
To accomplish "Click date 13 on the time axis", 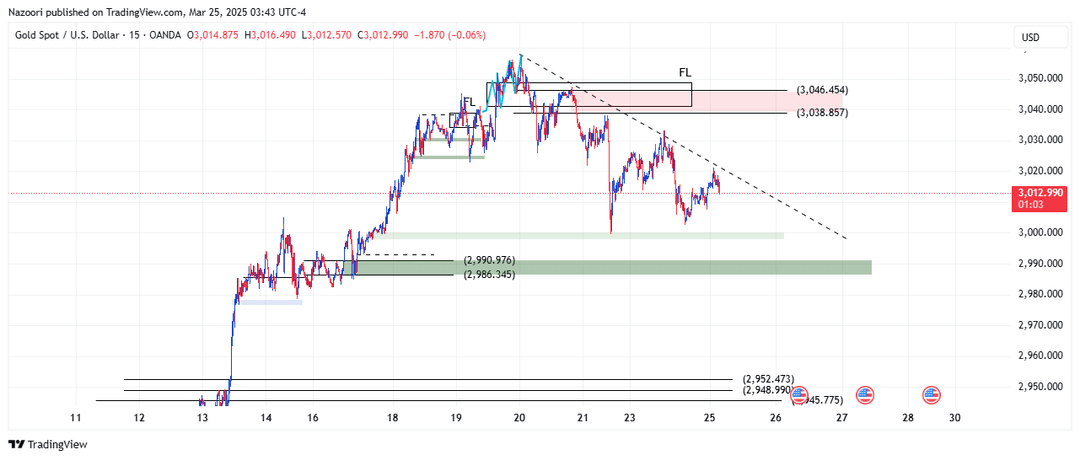I will coord(202,418).
